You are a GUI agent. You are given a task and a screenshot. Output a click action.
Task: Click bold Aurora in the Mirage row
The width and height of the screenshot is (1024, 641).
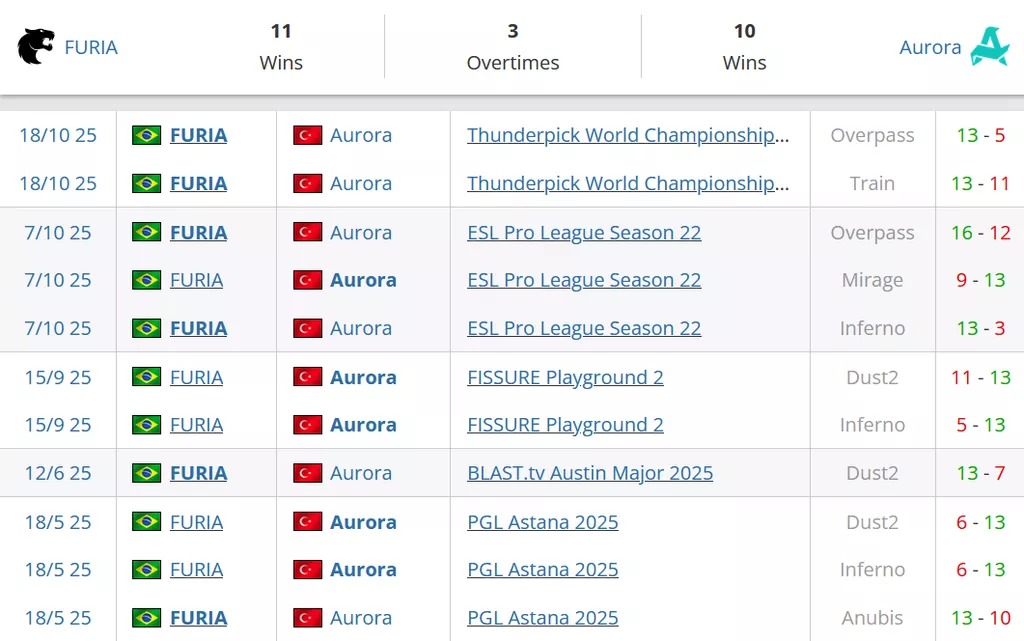point(363,280)
